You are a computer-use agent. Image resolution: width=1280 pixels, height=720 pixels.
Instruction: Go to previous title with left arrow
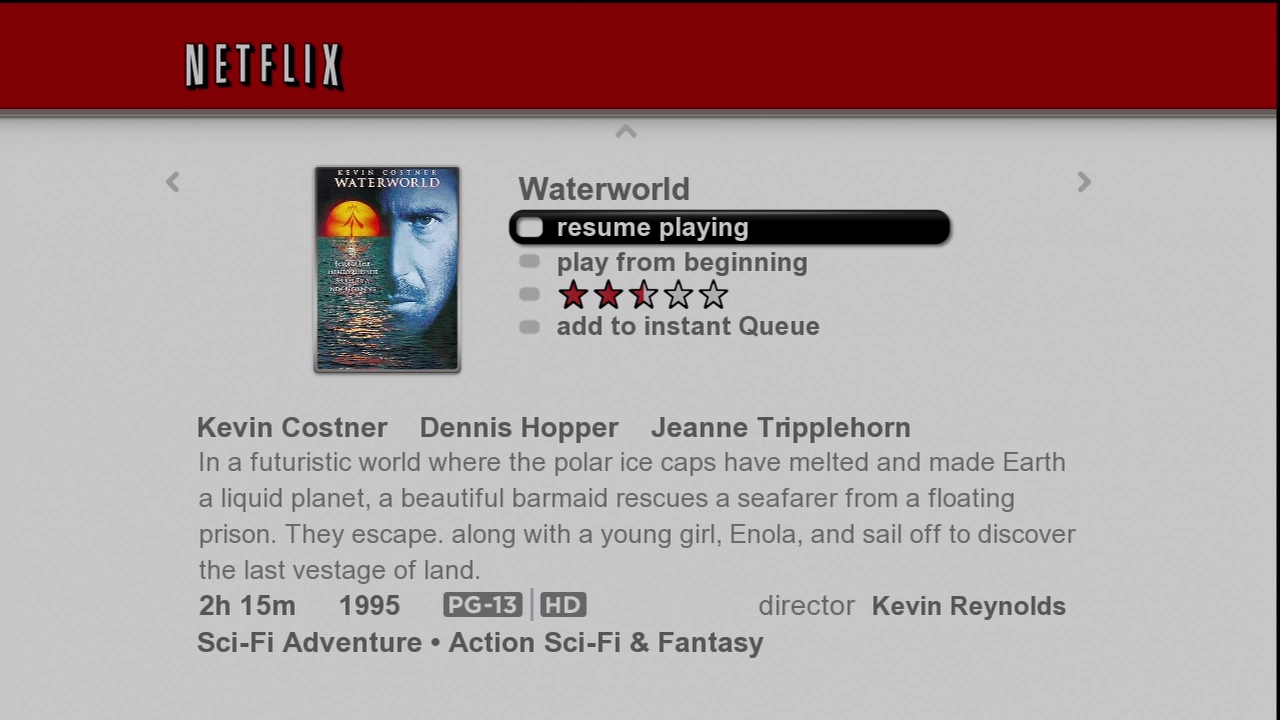coord(173,182)
